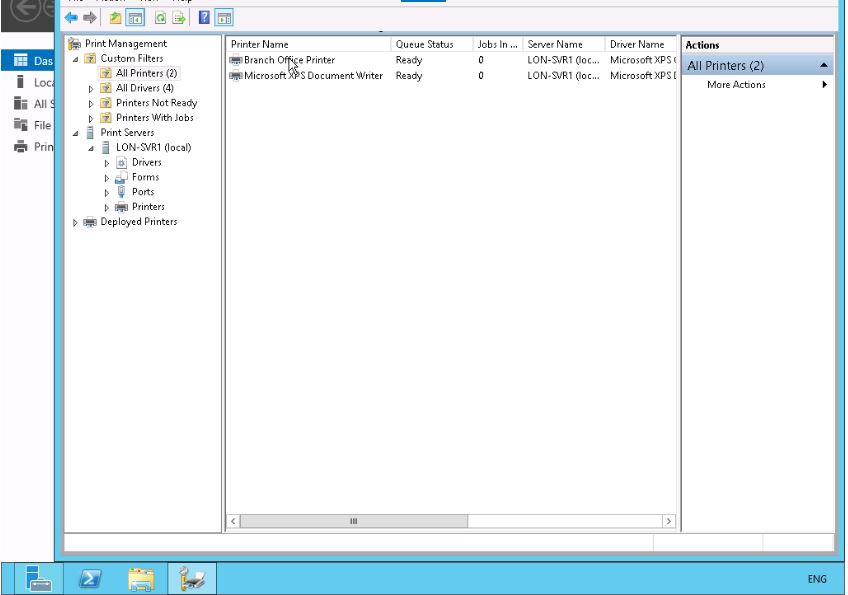The width and height of the screenshot is (848, 595).
Task: Select Printers Not Ready filter
Action: coord(156,103)
